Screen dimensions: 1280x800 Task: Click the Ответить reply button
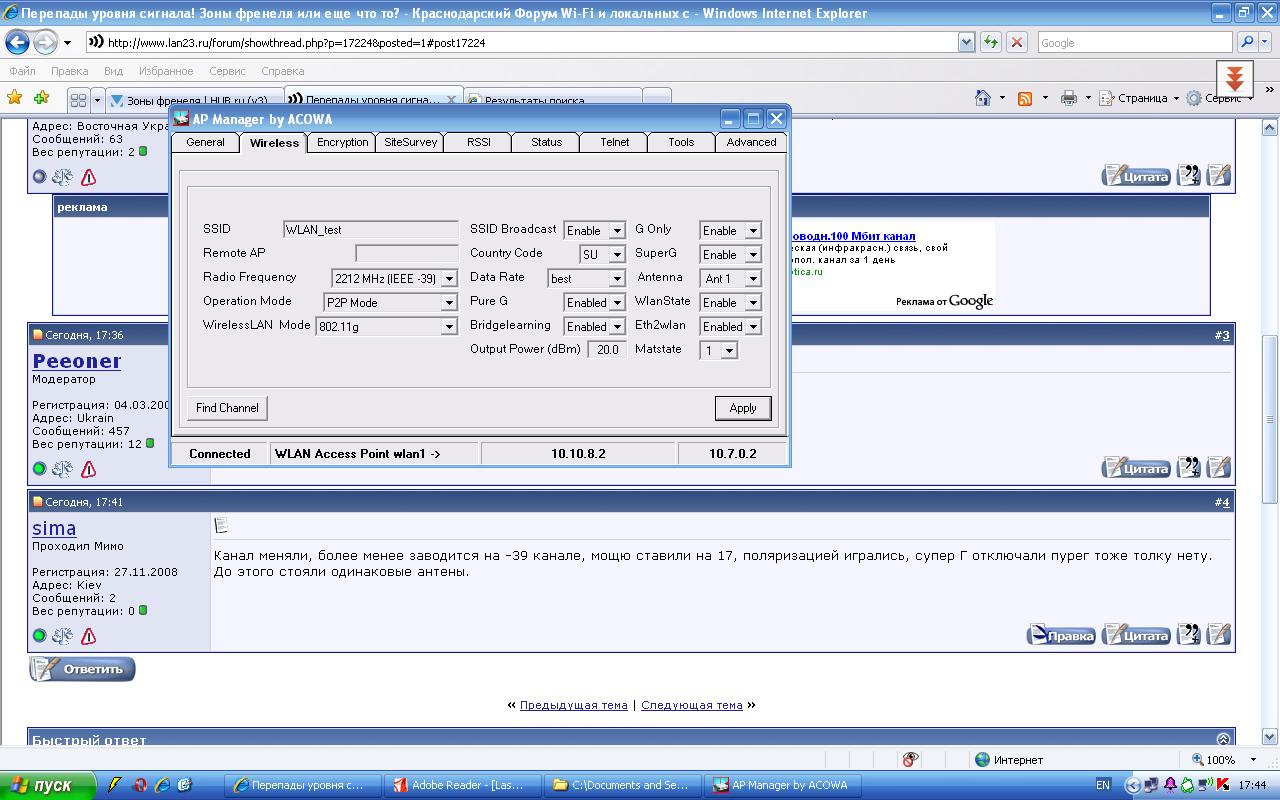(82, 669)
